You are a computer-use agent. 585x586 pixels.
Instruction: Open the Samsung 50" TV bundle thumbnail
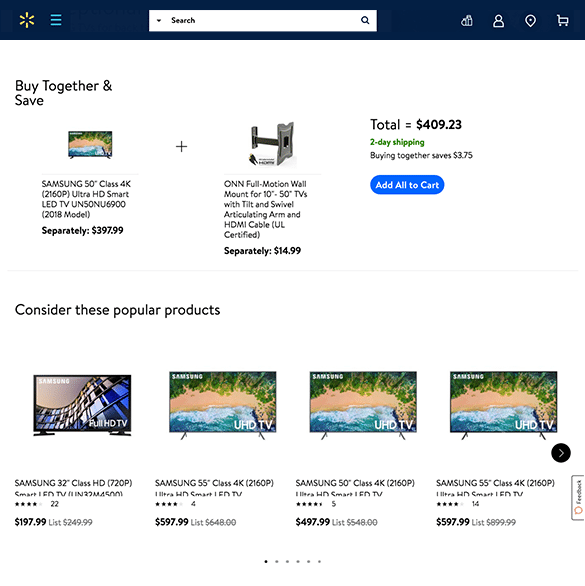[90, 145]
